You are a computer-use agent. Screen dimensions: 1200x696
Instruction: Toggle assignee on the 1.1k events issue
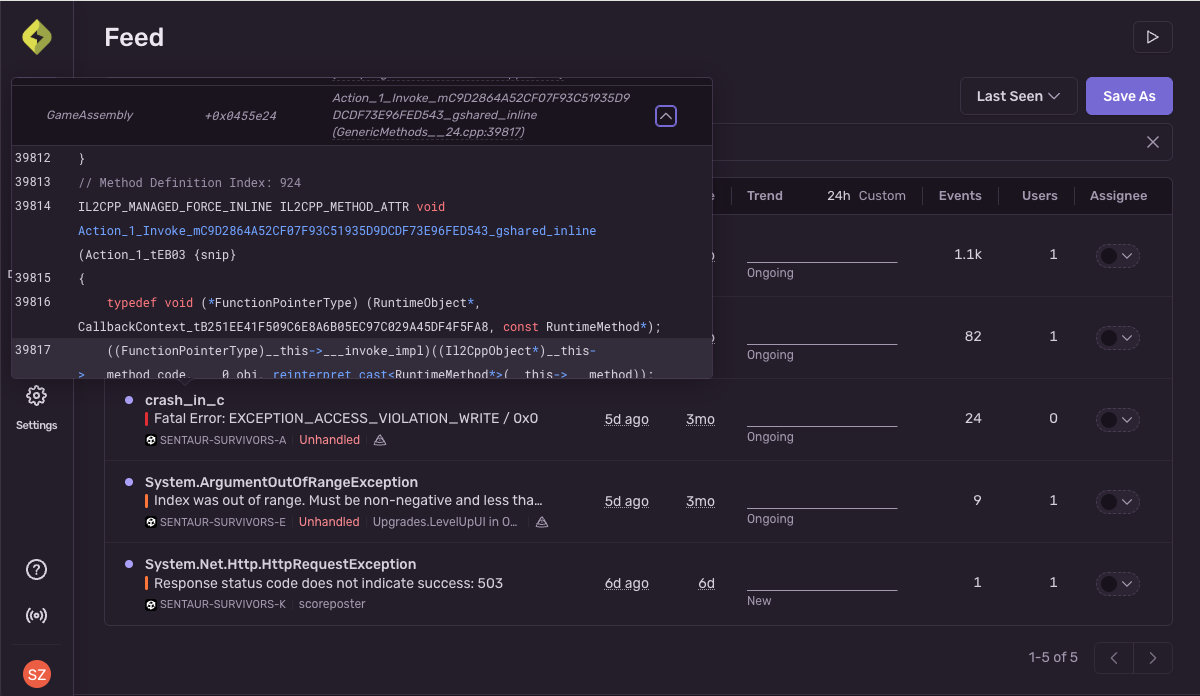pos(1117,256)
